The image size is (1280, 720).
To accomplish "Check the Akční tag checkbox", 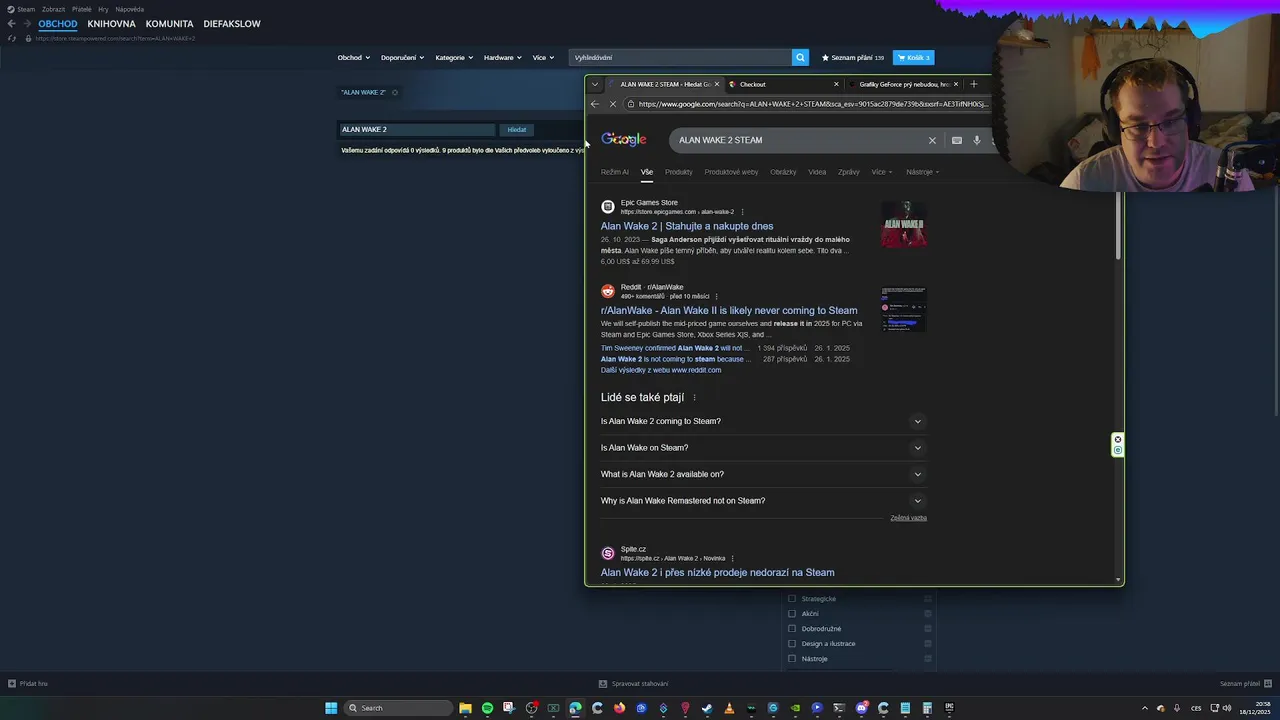I will click(x=792, y=614).
